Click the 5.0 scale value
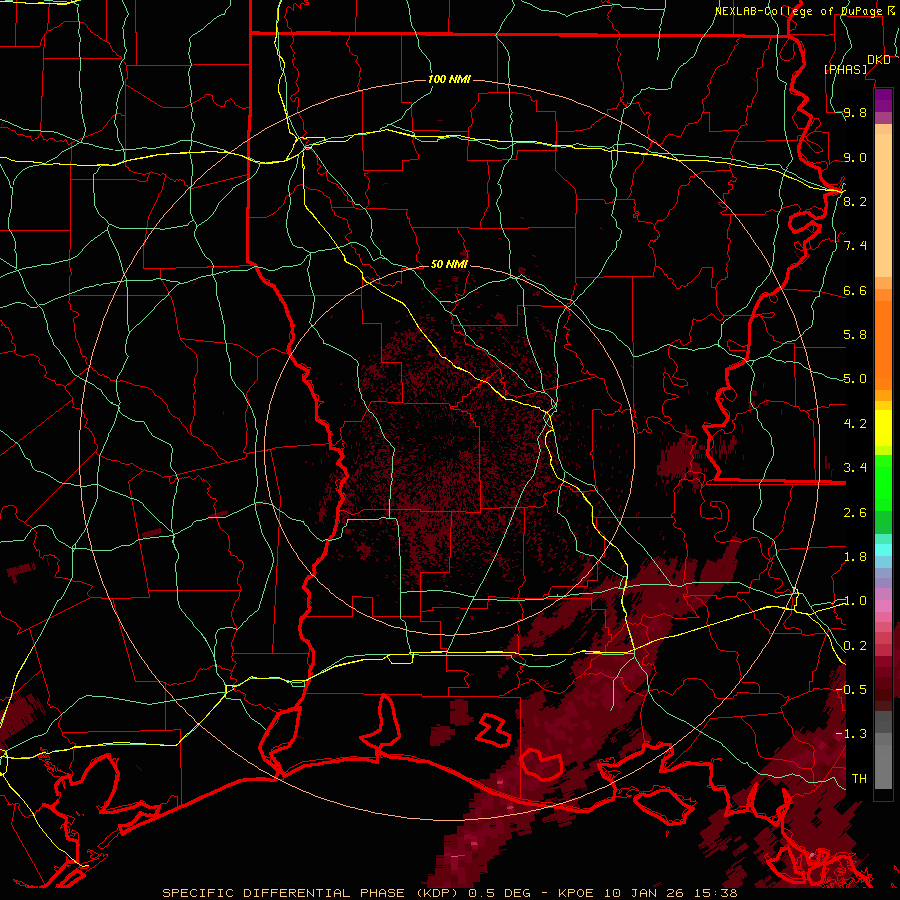The width and height of the screenshot is (900, 900). [855, 379]
